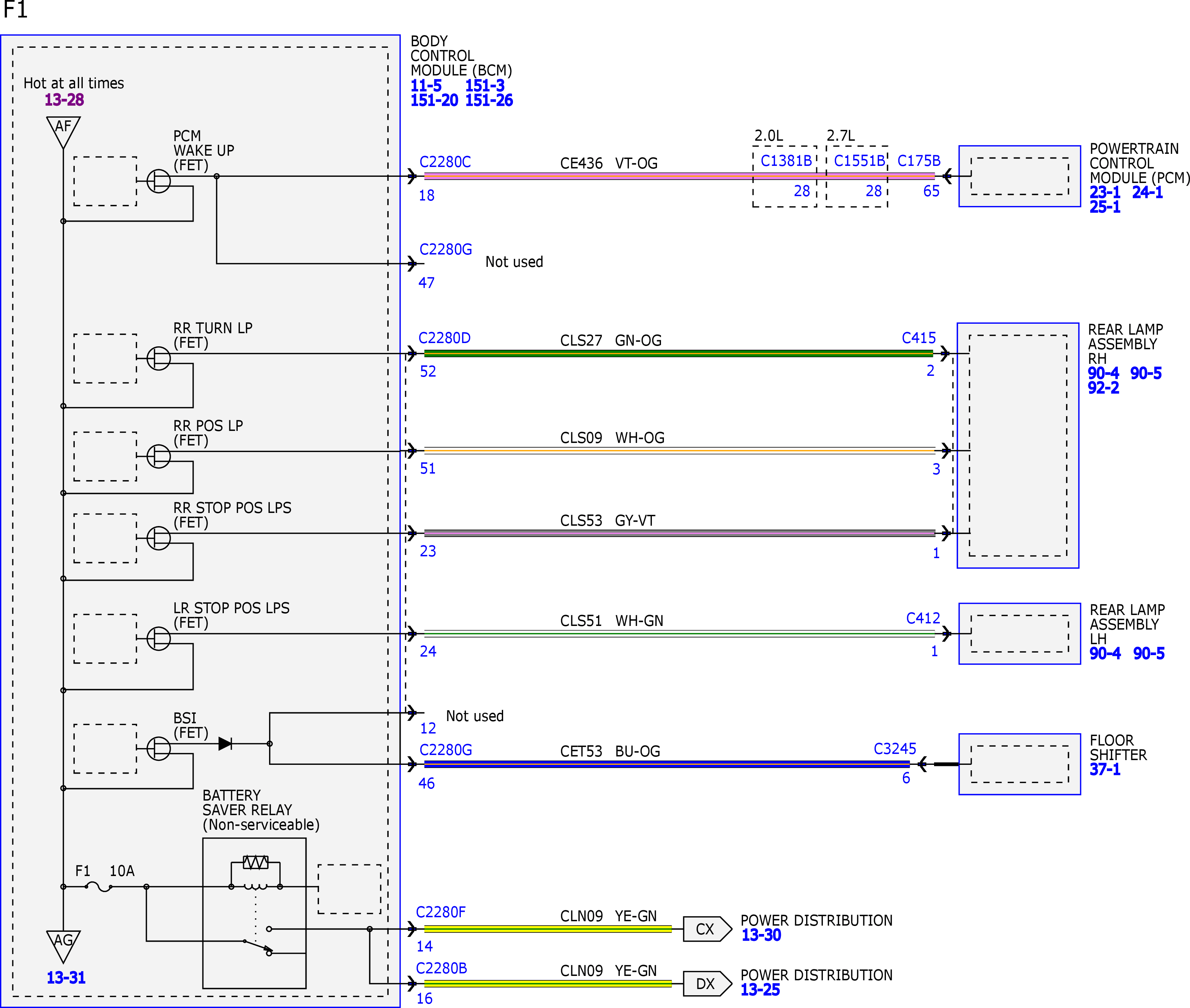Click the DX off-page arrow symbol
The image size is (1190, 1008).
(708, 984)
